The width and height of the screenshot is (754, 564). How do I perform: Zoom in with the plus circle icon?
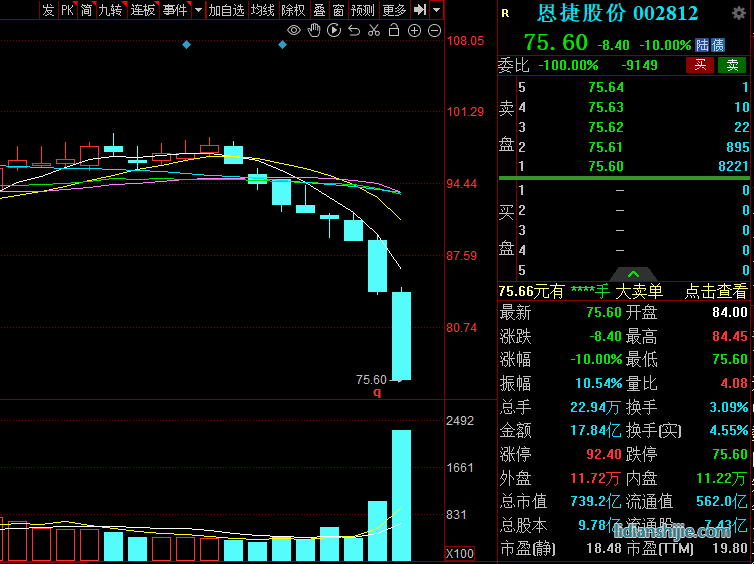pos(415,31)
